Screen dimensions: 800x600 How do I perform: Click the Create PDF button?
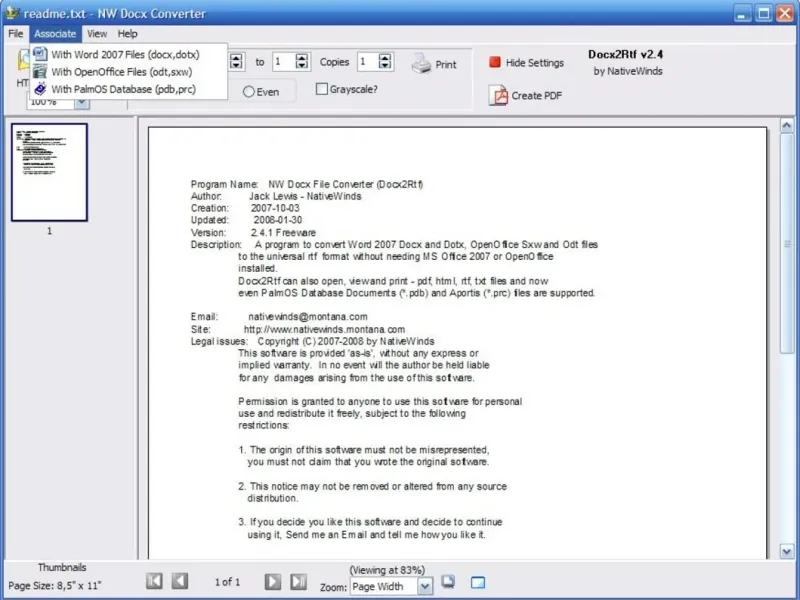(x=526, y=95)
